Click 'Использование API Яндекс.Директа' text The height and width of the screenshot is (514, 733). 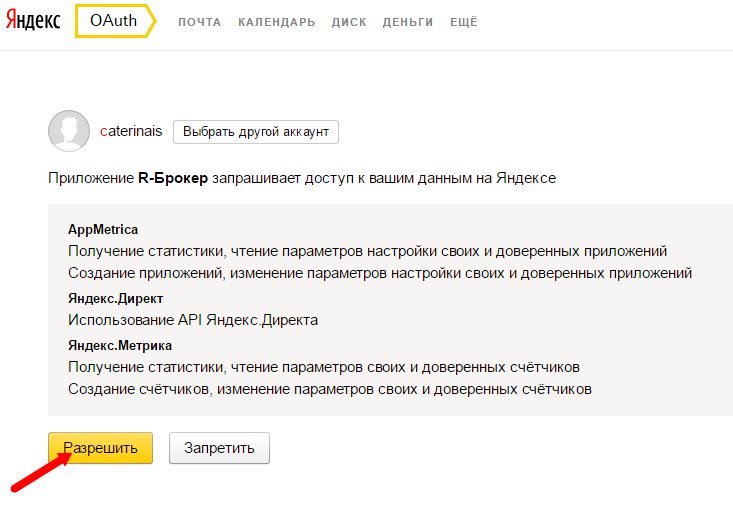(x=193, y=320)
